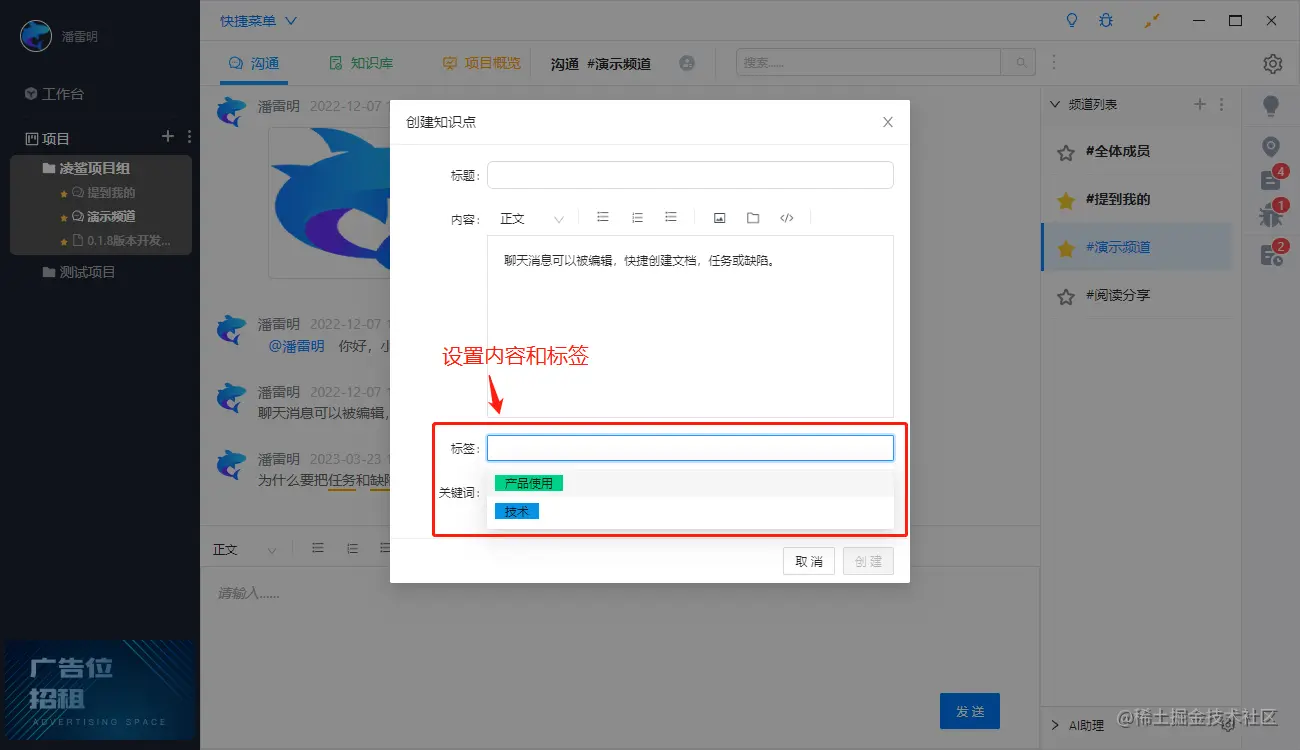The width and height of the screenshot is (1300, 750).
Task: Open the 频道列表 more options dots
Action: 1221,104
